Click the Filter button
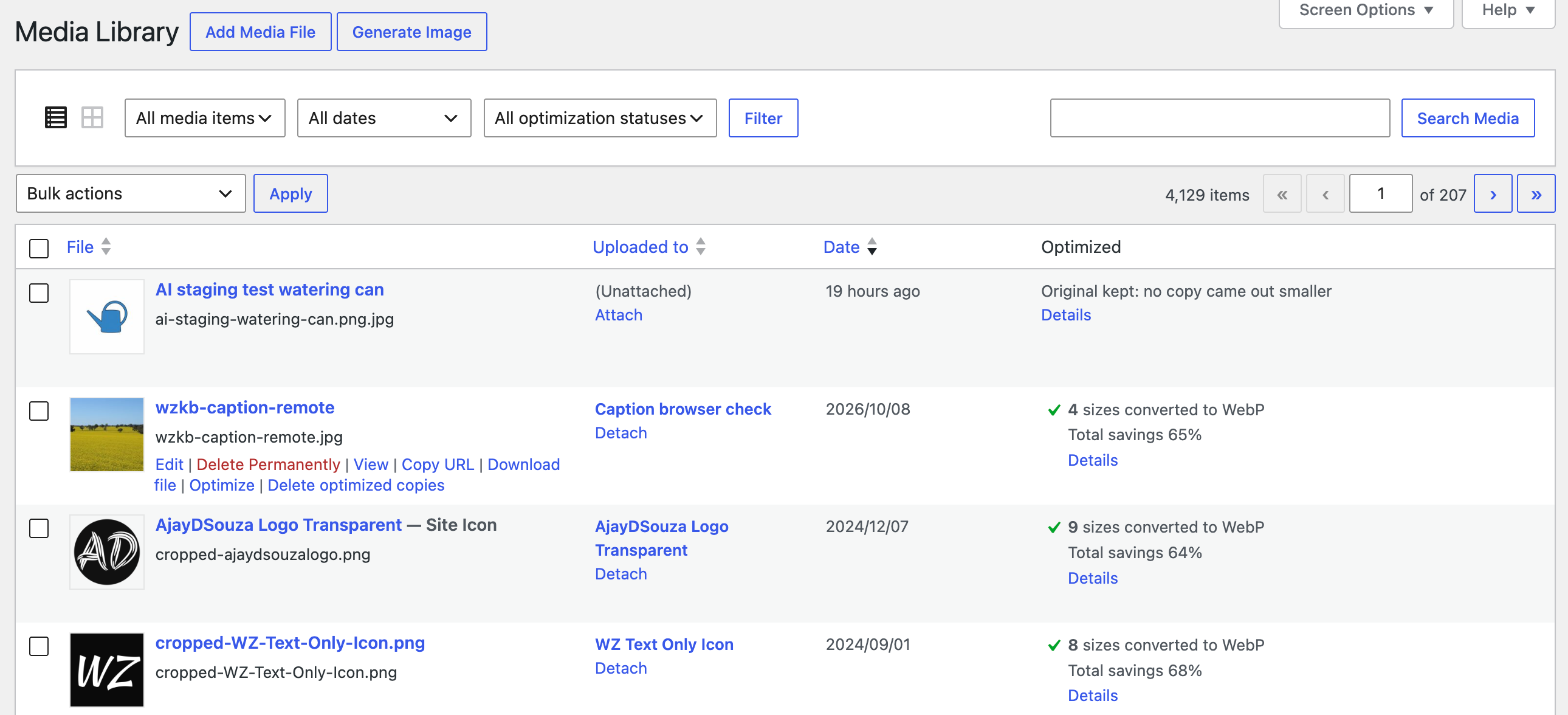1568x715 pixels. (x=763, y=118)
